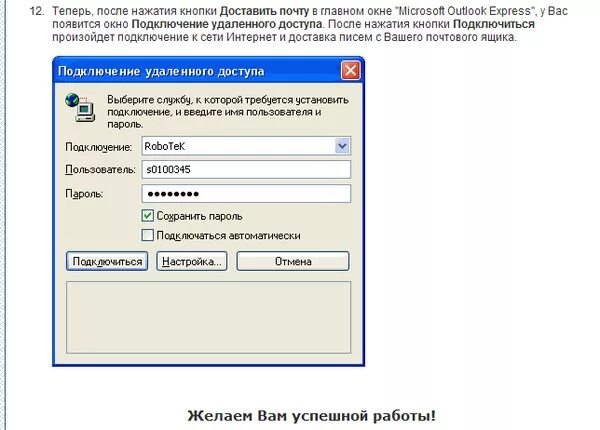Click the text Желаем Вам успешной работы!
This screenshot has height=430, width=600.
311,415
